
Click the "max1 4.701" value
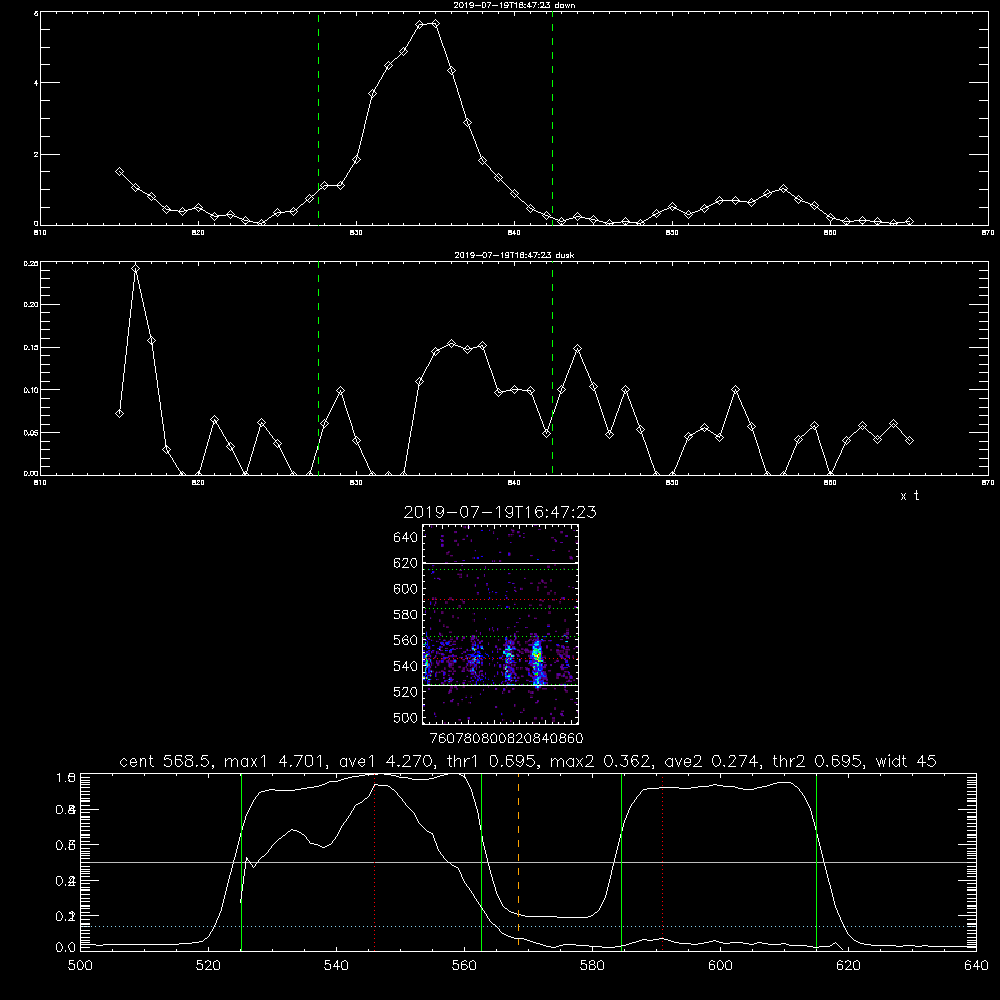click(x=274, y=761)
